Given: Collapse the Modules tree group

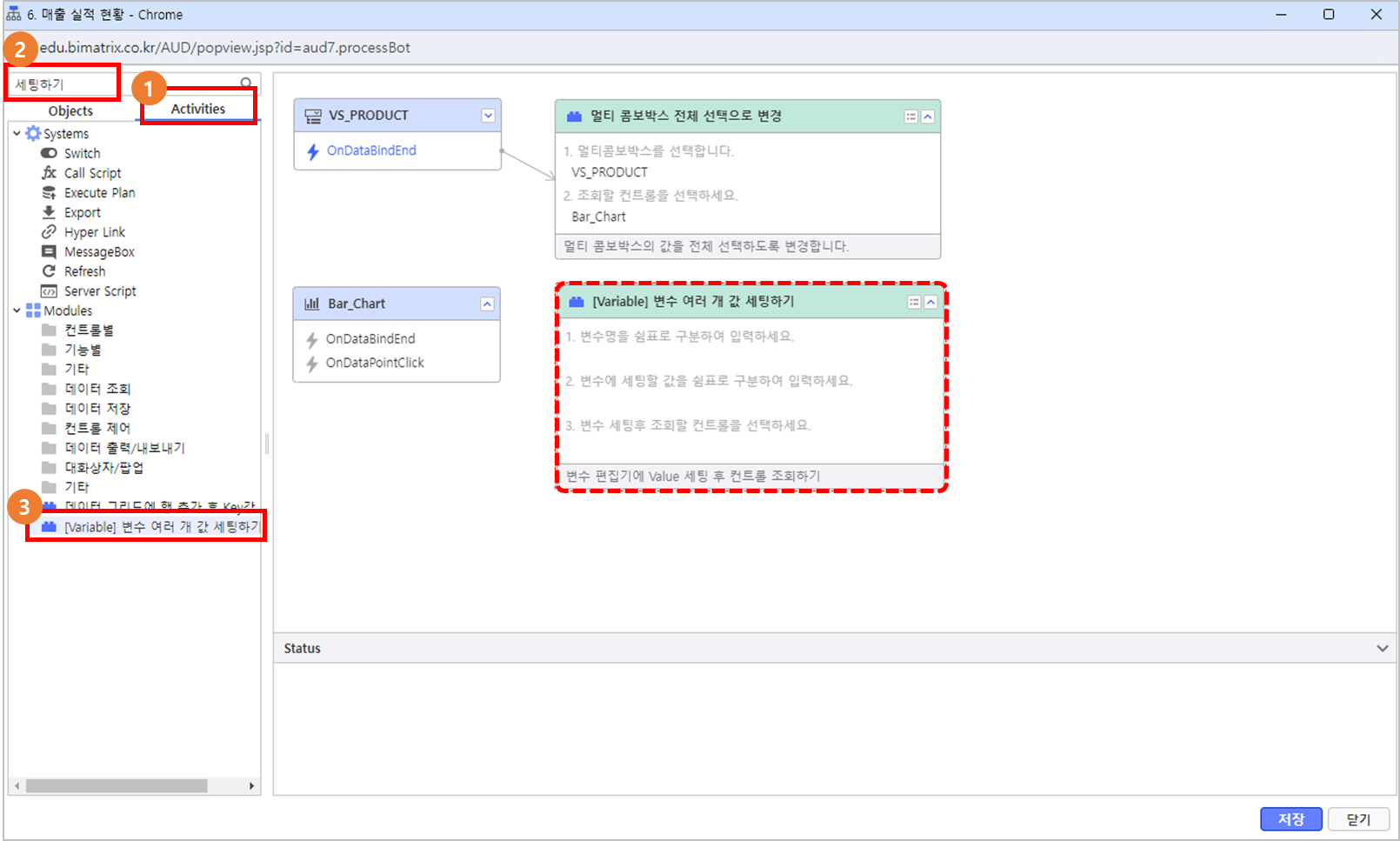Looking at the screenshot, I should tap(17, 310).
